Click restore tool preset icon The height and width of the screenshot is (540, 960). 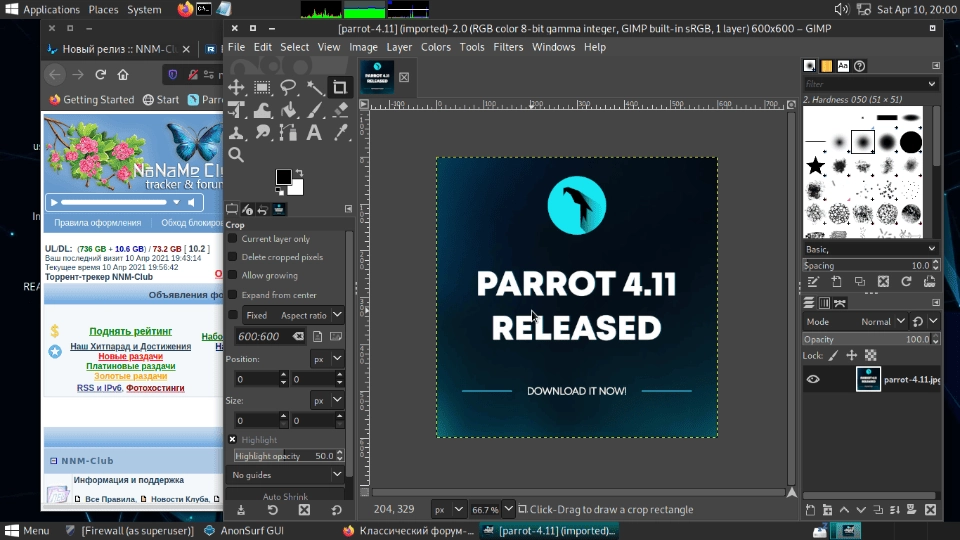[x=272, y=510]
